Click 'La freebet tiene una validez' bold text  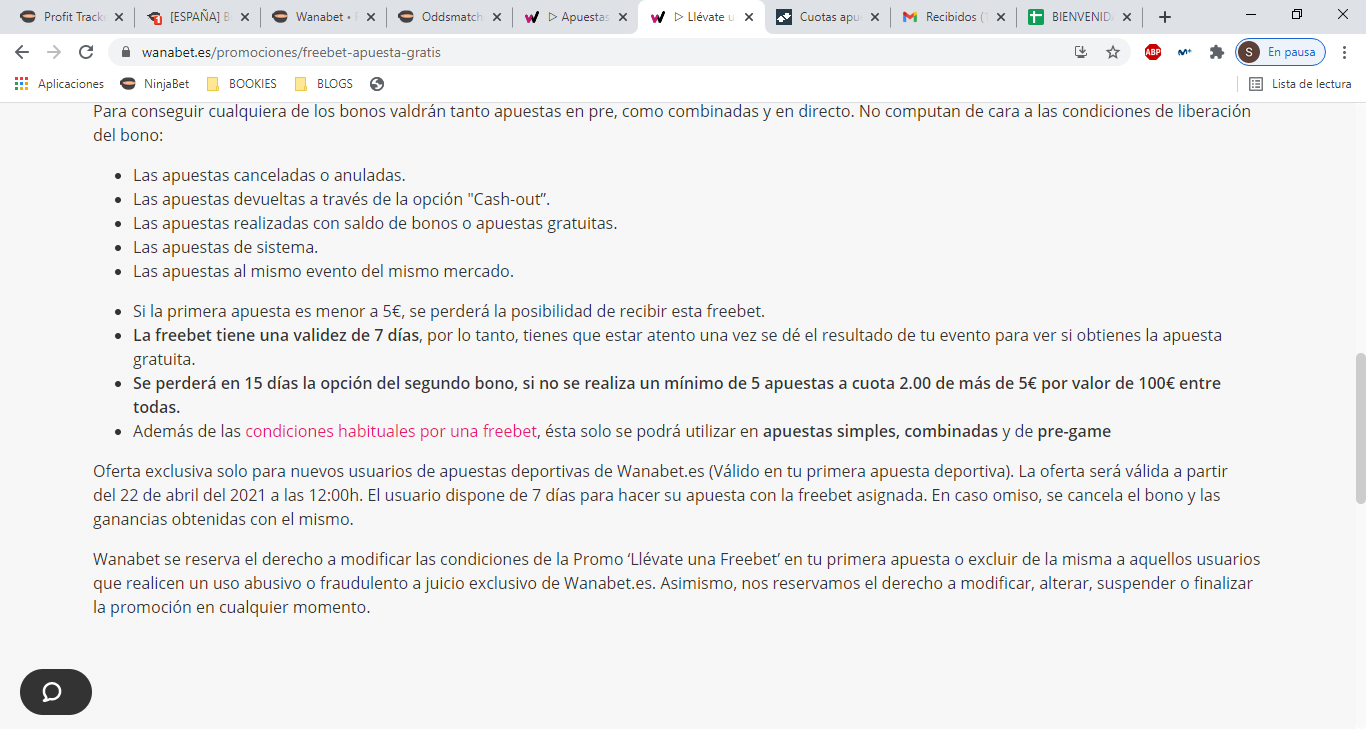click(276, 335)
